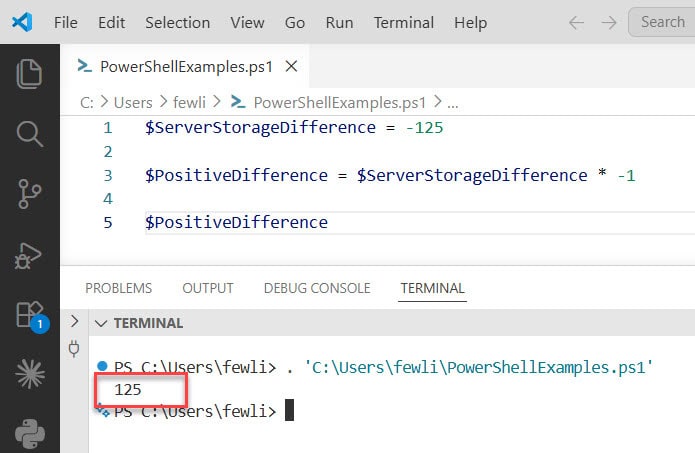Click $ServerStorageDifference on line 3
The image size is (695, 453).
click(472, 176)
